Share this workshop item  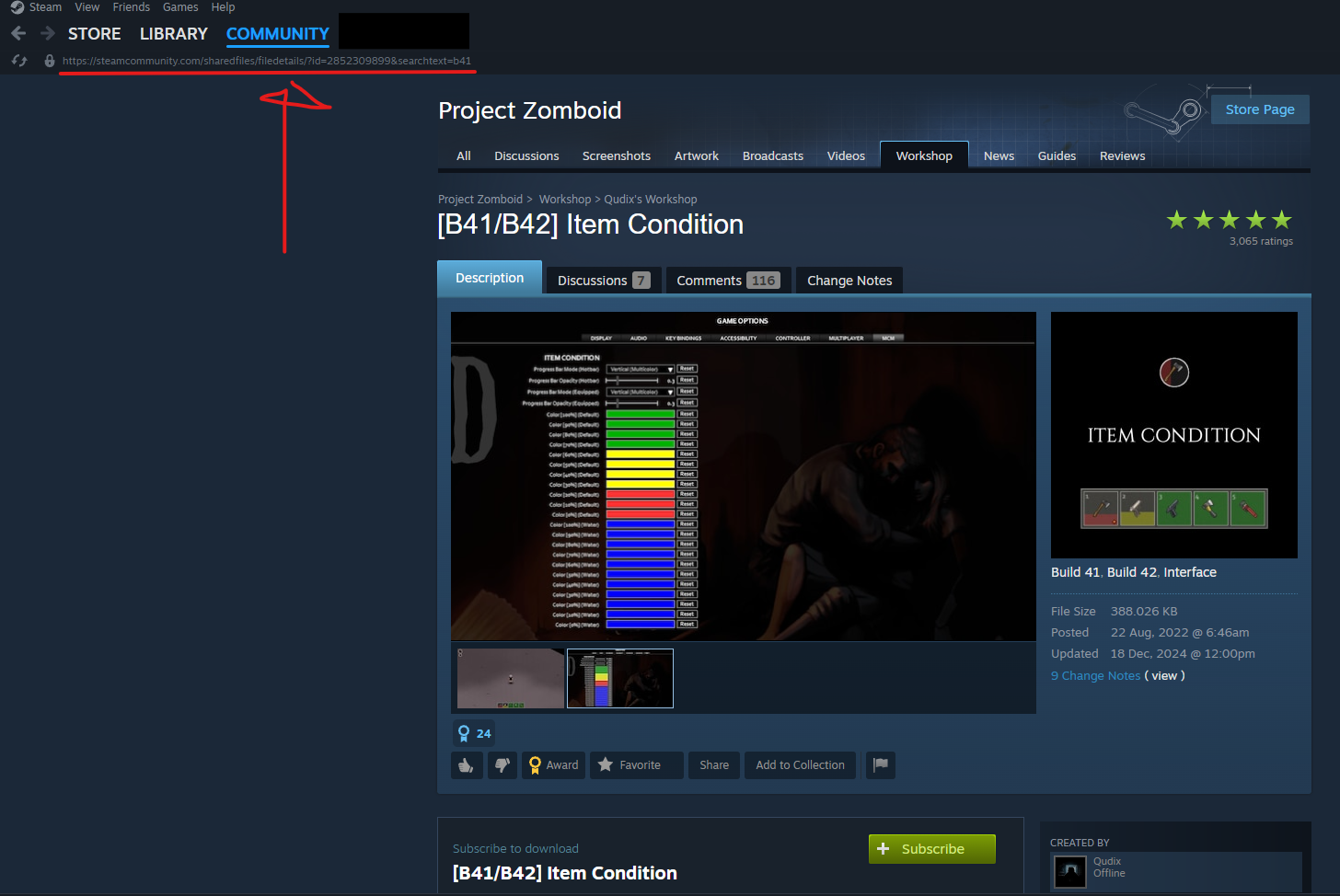tap(714, 765)
